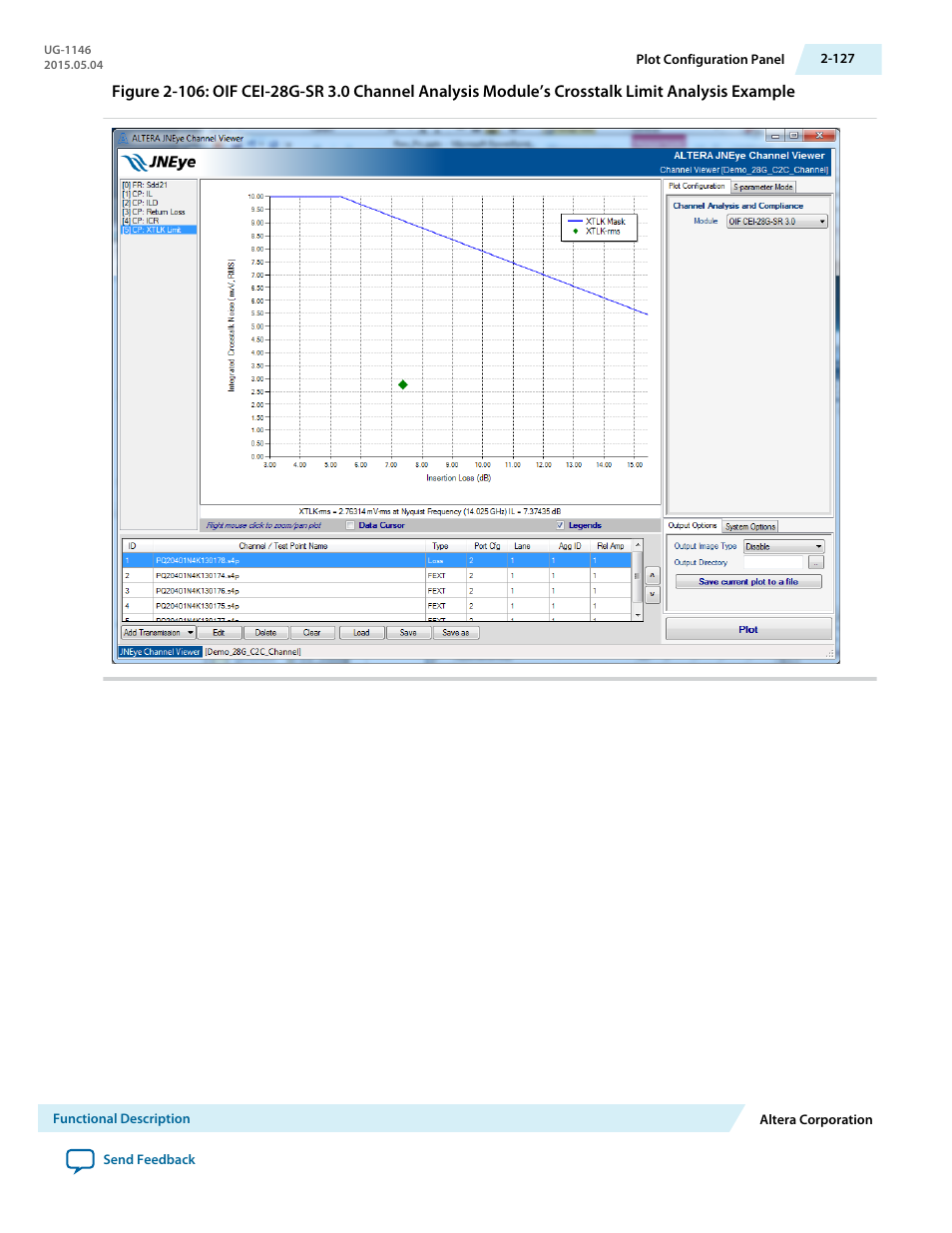Select plot entry [5] CP: XTLK Limit
952x1233 pixels.
[159, 230]
